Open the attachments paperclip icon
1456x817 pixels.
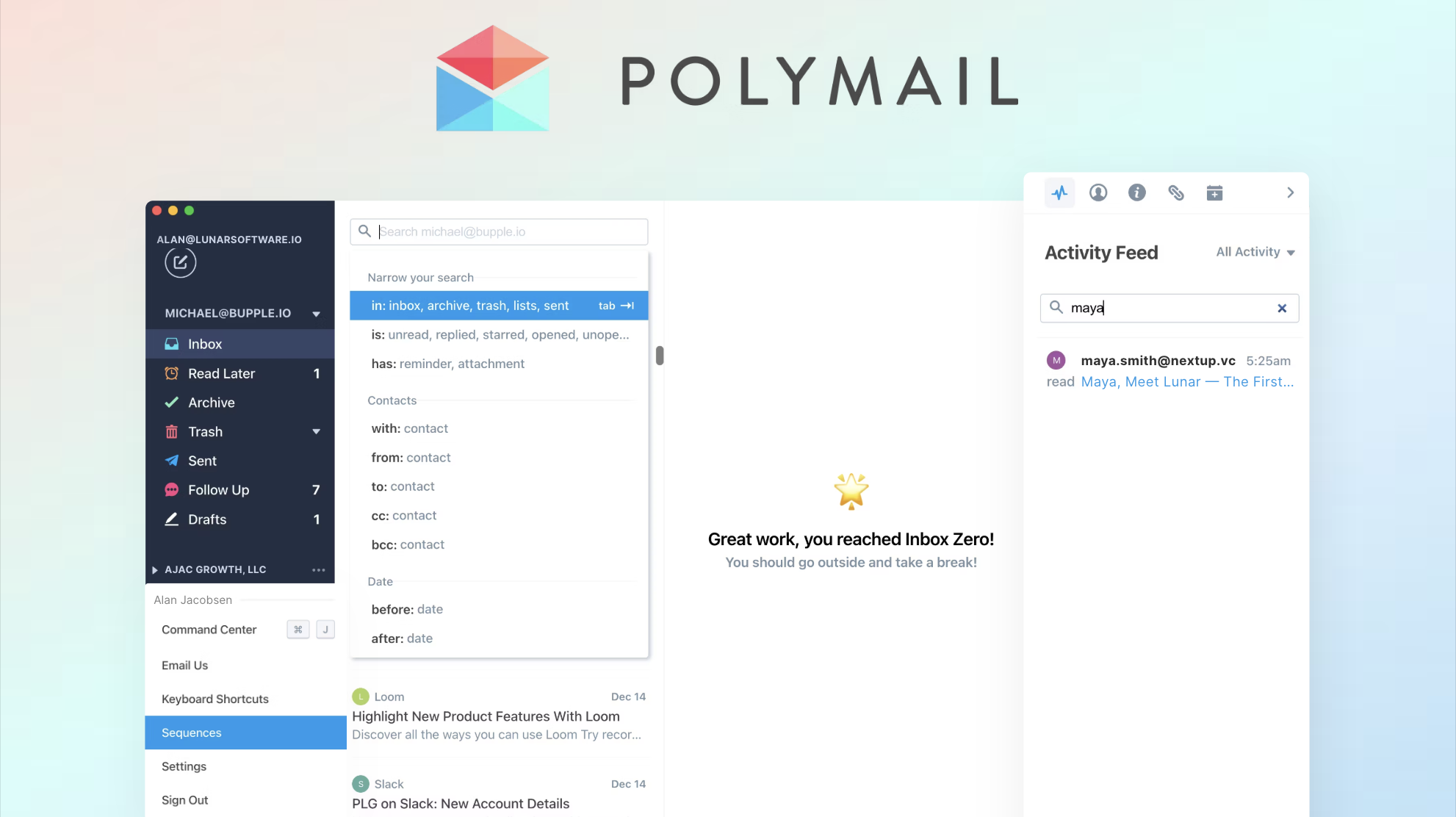coord(1175,192)
